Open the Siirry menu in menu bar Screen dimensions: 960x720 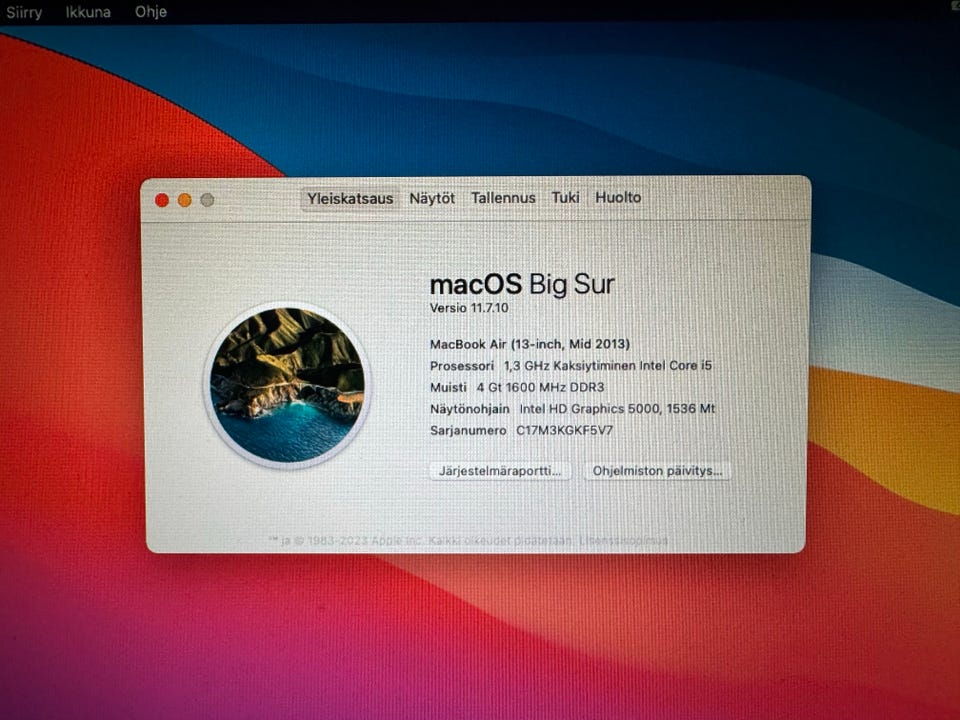click(24, 12)
